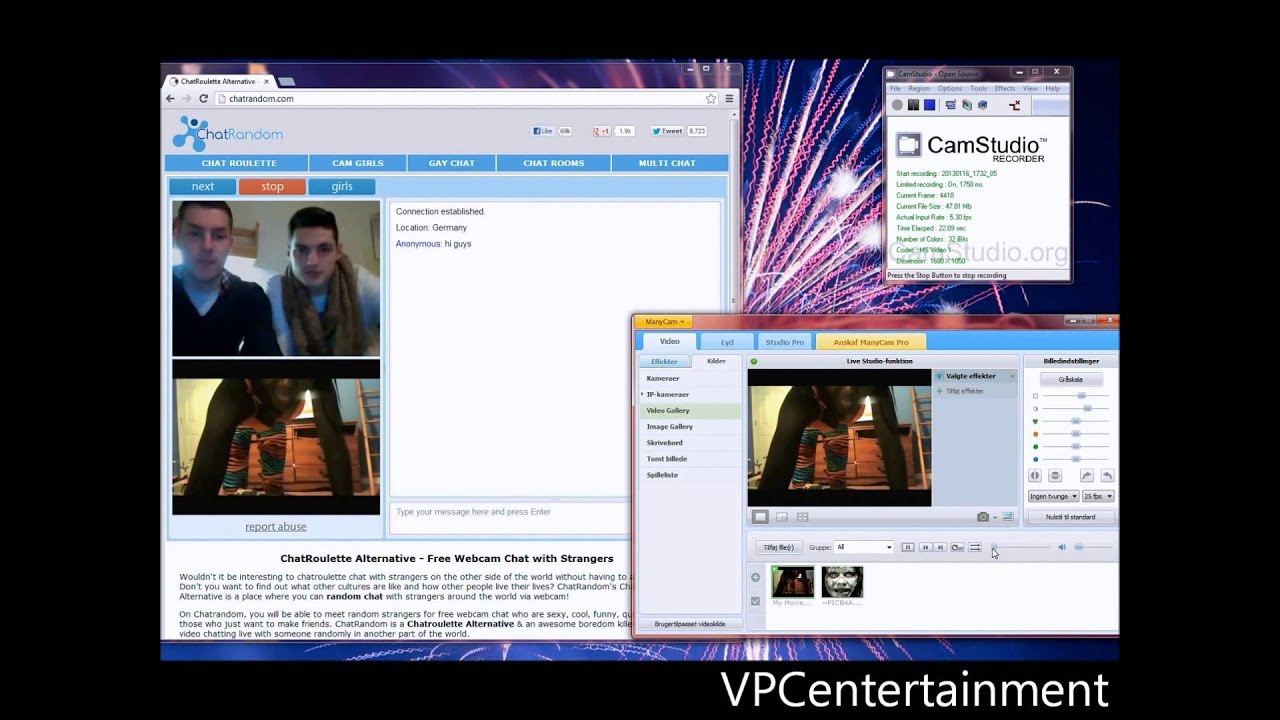Screen dimensions: 1280x720
Task: Open the 25 fps dropdown
Action: pyautogui.click(x=1098, y=496)
